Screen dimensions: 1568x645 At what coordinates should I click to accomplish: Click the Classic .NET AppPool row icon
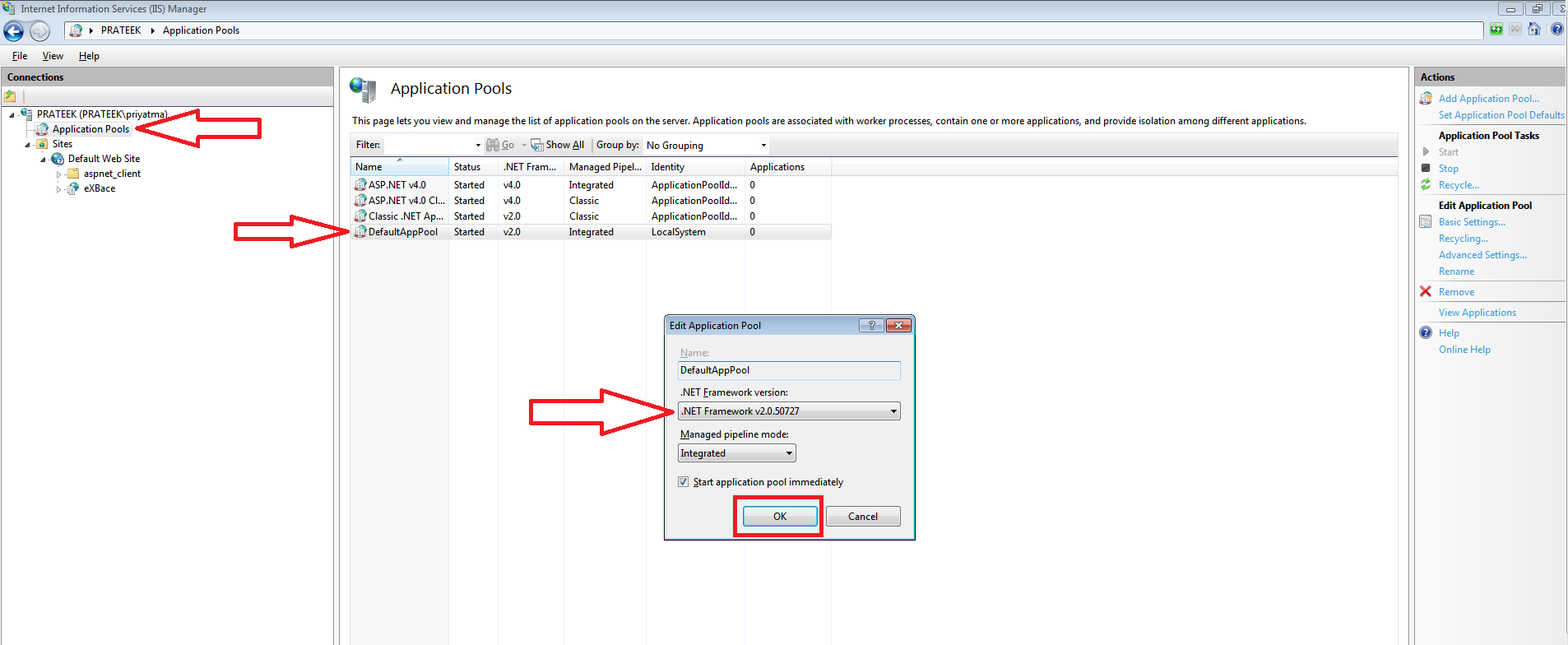click(x=360, y=216)
